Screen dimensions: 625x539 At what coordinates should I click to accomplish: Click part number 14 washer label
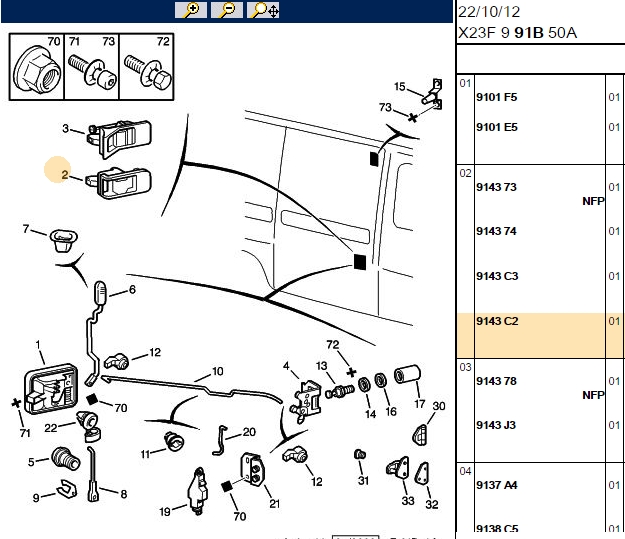370,414
